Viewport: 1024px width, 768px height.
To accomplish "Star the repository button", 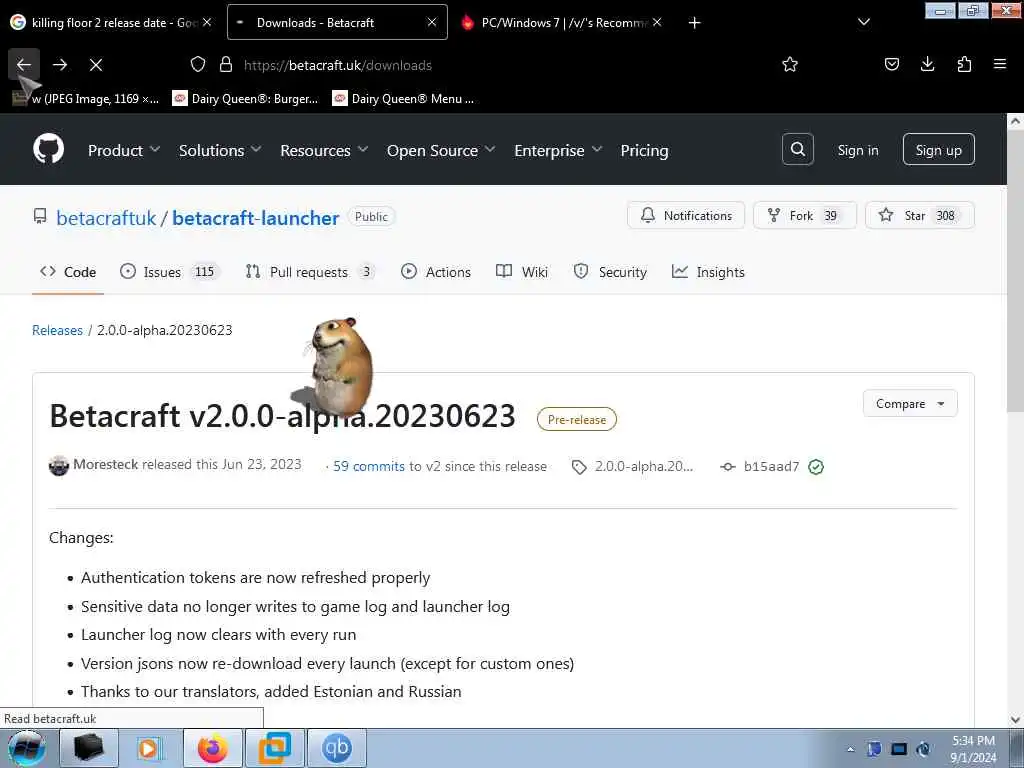I will pos(920,216).
